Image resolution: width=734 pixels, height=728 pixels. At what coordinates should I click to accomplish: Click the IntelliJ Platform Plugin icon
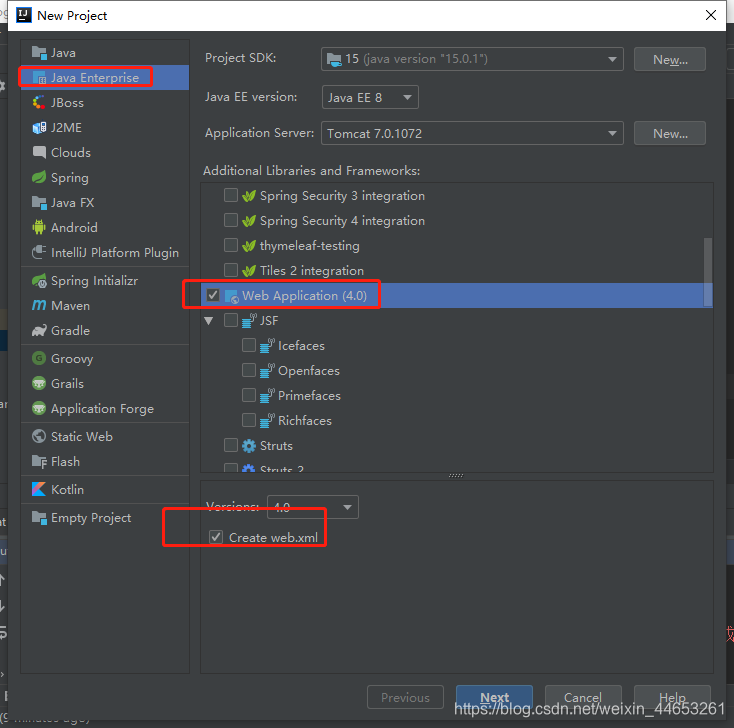[39, 252]
